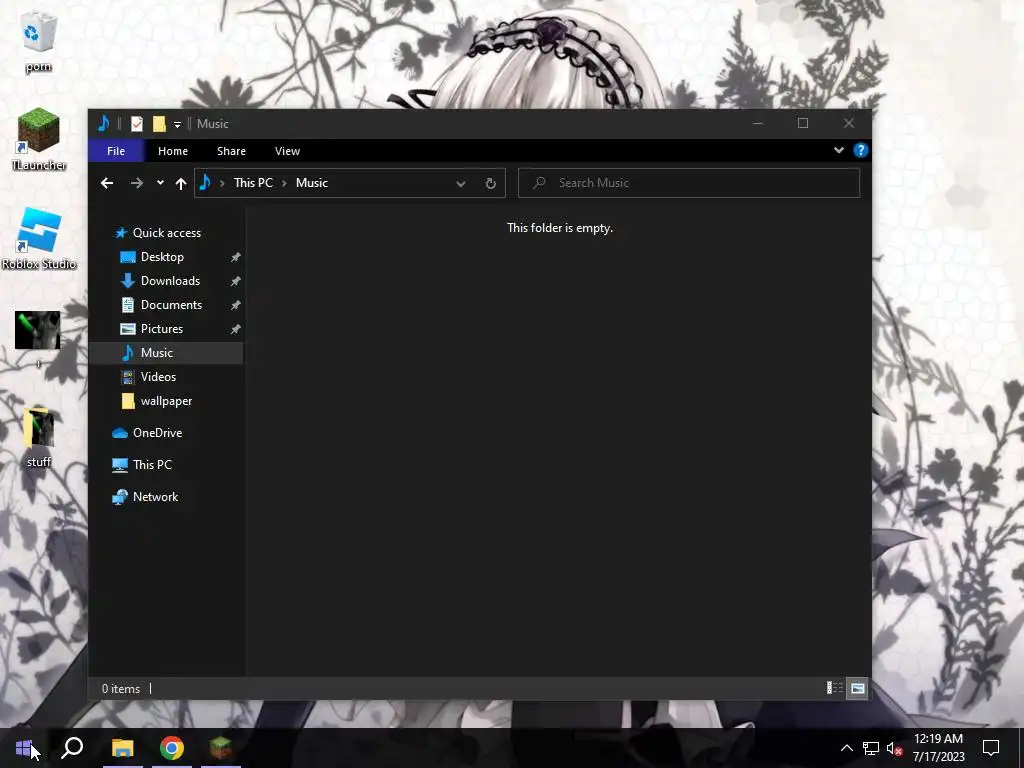The image size is (1024, 768).
Task: Click the This folder is empty message
Action: pos(560,228)
